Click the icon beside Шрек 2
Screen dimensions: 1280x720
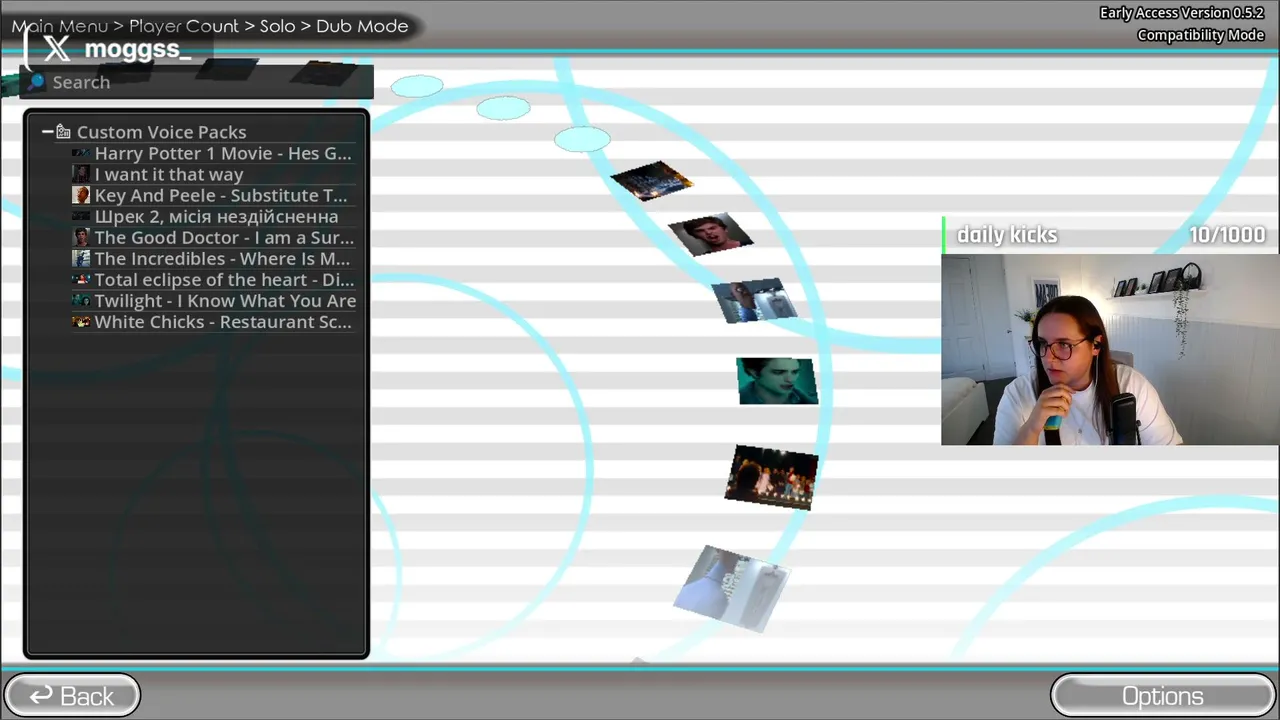click(x=81, y=217)
